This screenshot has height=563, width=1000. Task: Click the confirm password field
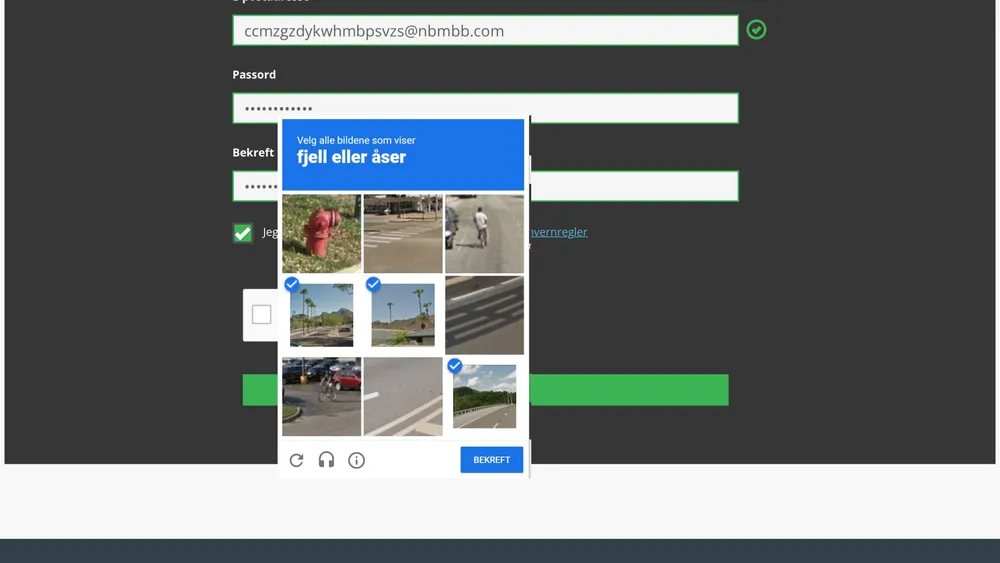630,186
